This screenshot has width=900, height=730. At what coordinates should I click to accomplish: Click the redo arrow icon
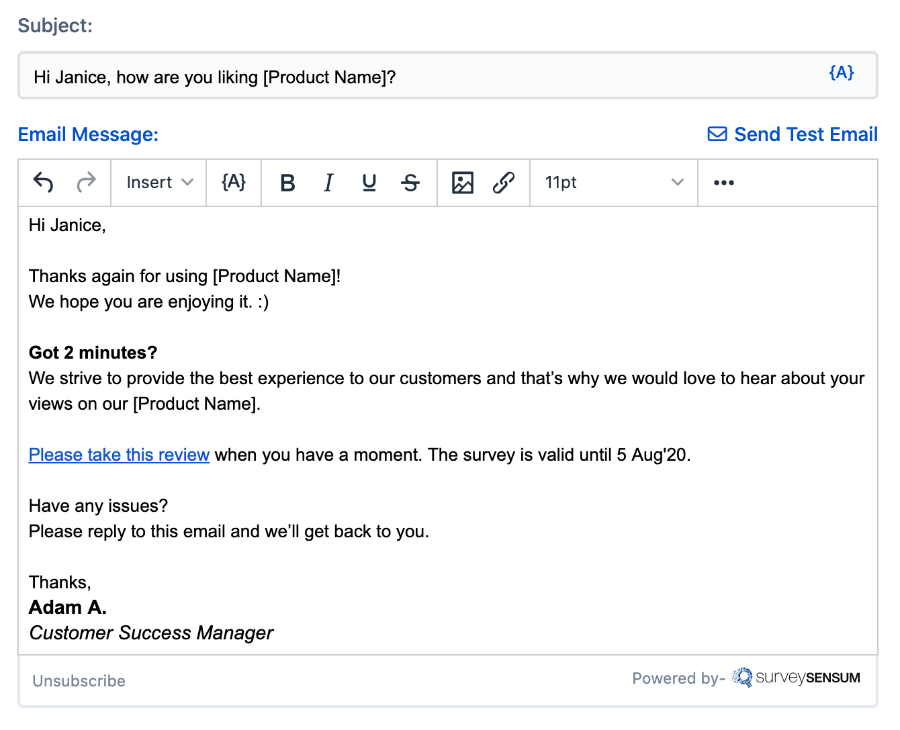86,182
